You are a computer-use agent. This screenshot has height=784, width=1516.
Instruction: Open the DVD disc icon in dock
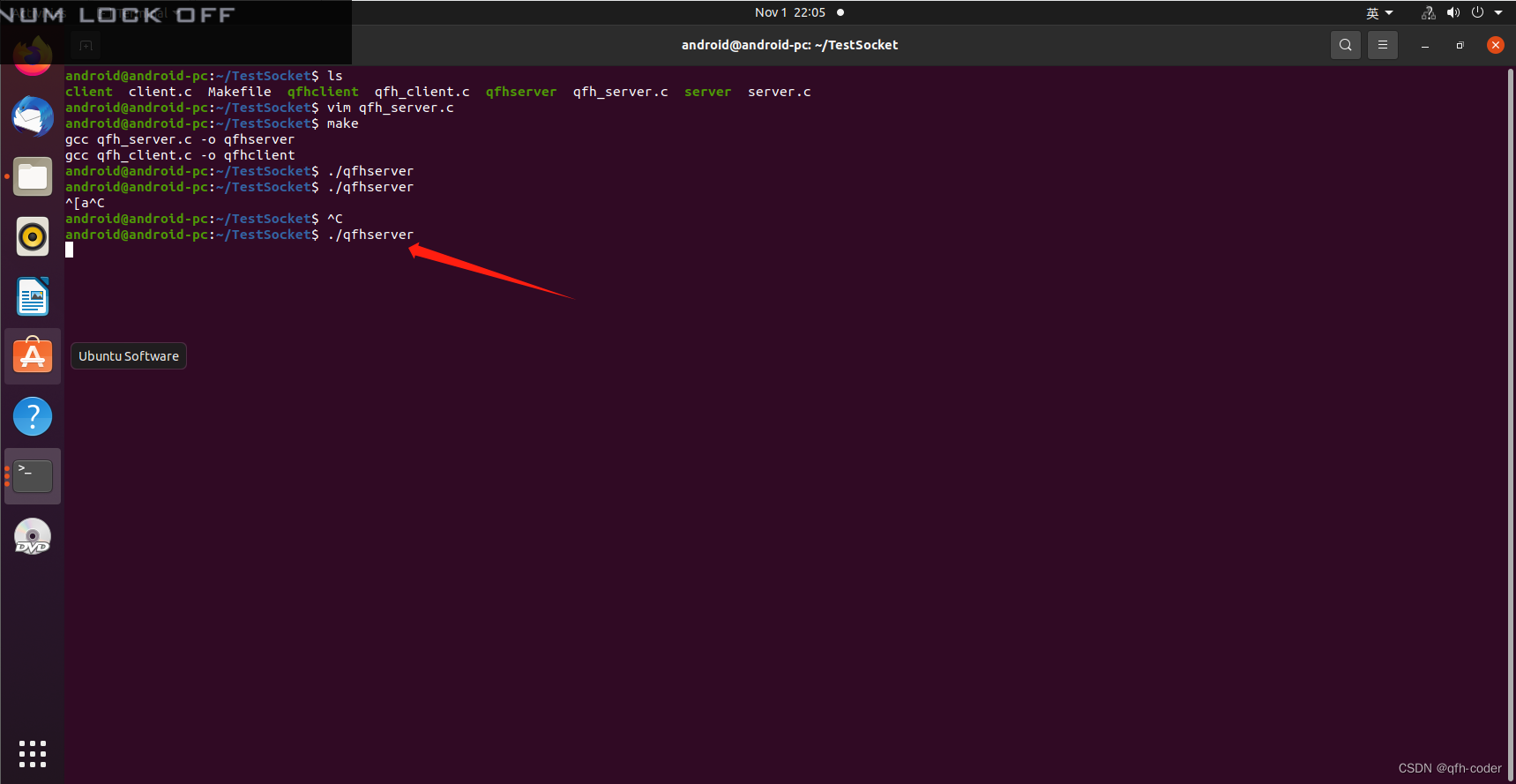(33, 536)
